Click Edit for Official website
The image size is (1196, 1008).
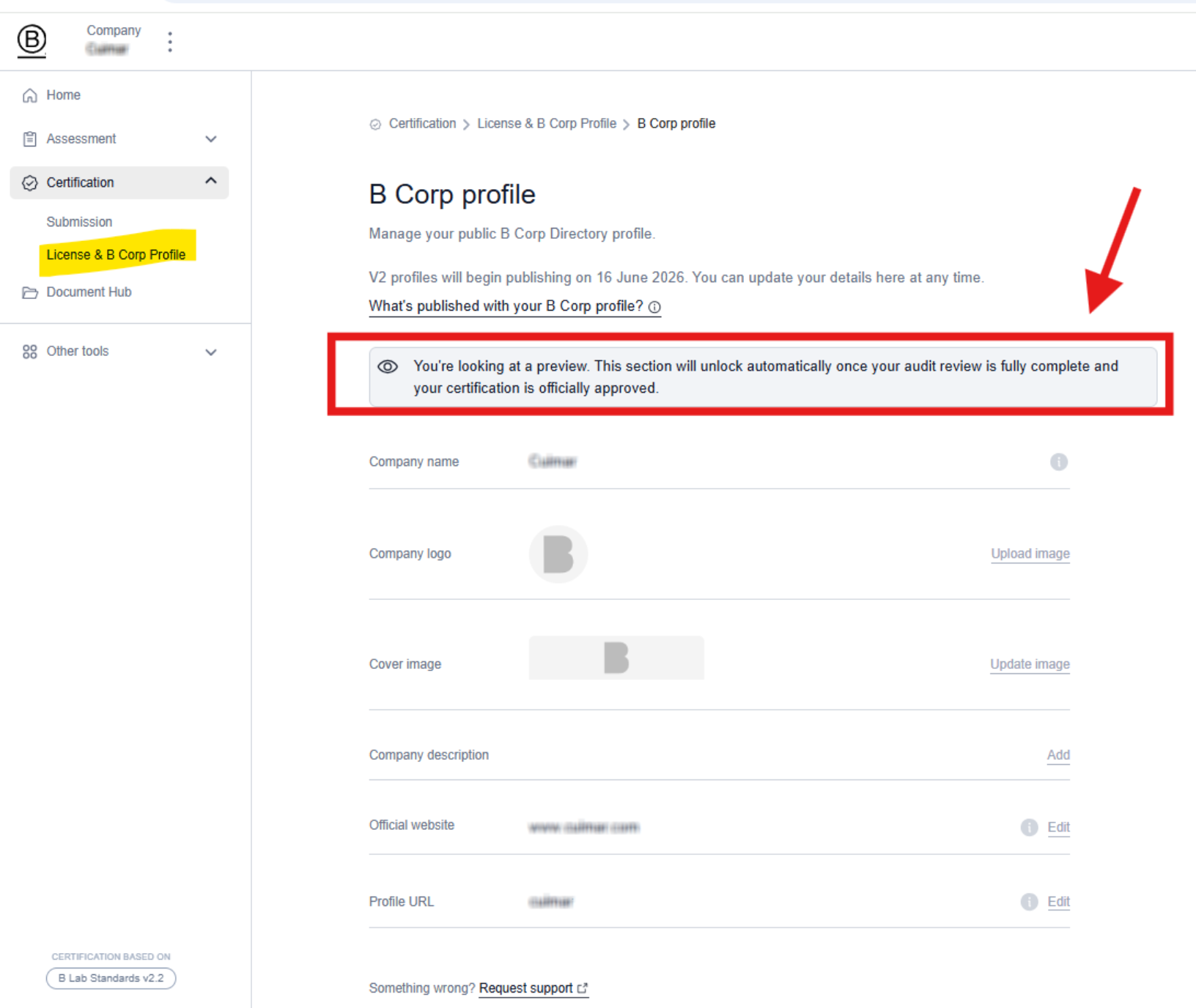coord(1059,827)
